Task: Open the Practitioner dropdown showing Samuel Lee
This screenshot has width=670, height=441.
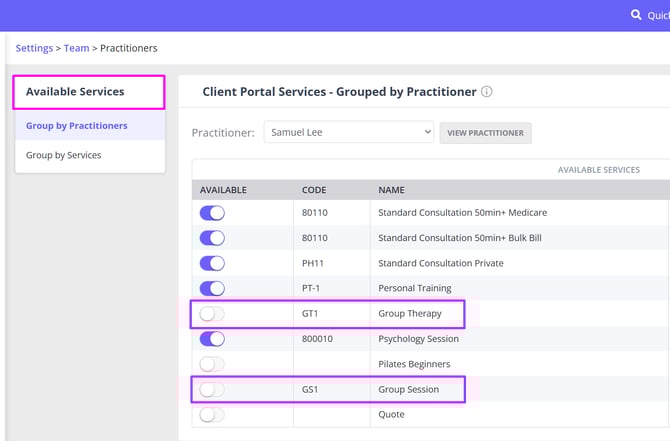Action: pos(348,132)
